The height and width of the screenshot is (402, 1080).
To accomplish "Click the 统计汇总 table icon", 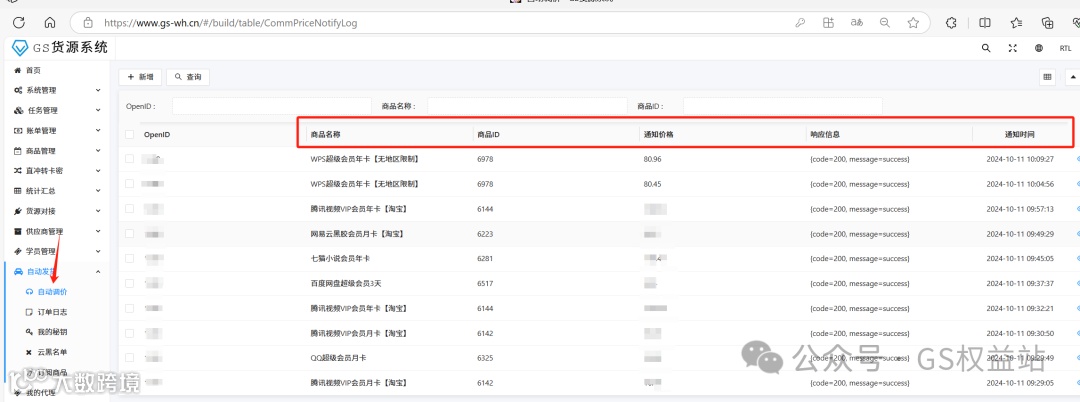I will click(18, 191).
